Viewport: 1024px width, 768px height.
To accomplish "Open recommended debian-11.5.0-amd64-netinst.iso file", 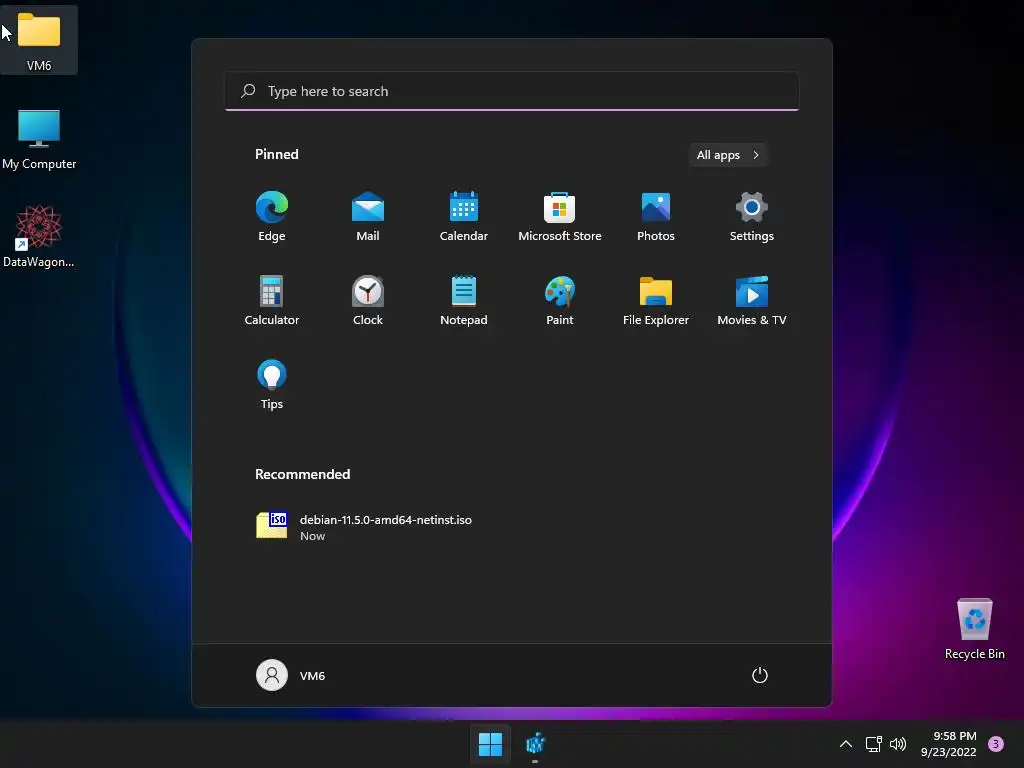I will [364, 527].
